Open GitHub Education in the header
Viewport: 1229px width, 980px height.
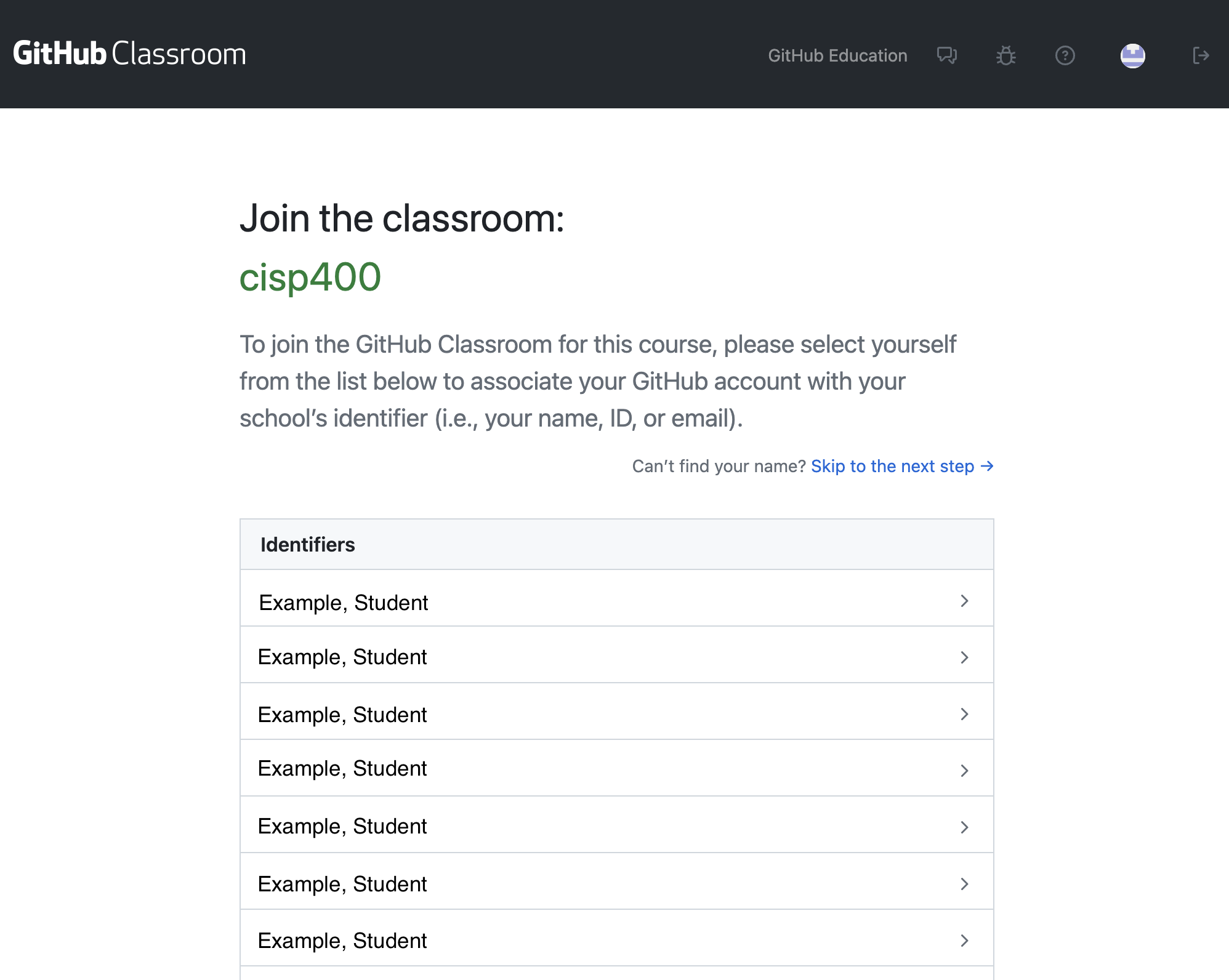tap(837, 55)
